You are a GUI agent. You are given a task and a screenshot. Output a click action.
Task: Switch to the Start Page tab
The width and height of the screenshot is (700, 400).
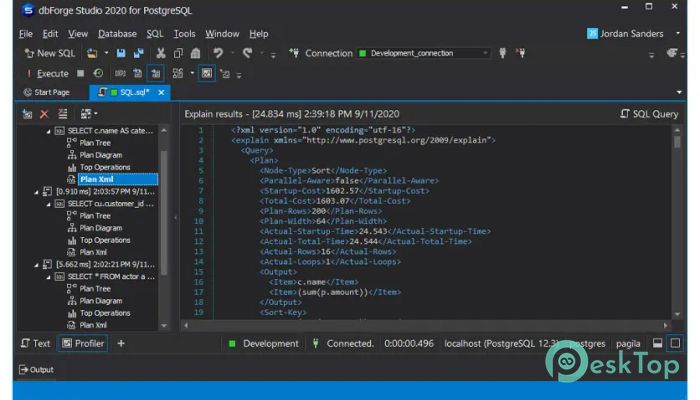pos(47,92)
